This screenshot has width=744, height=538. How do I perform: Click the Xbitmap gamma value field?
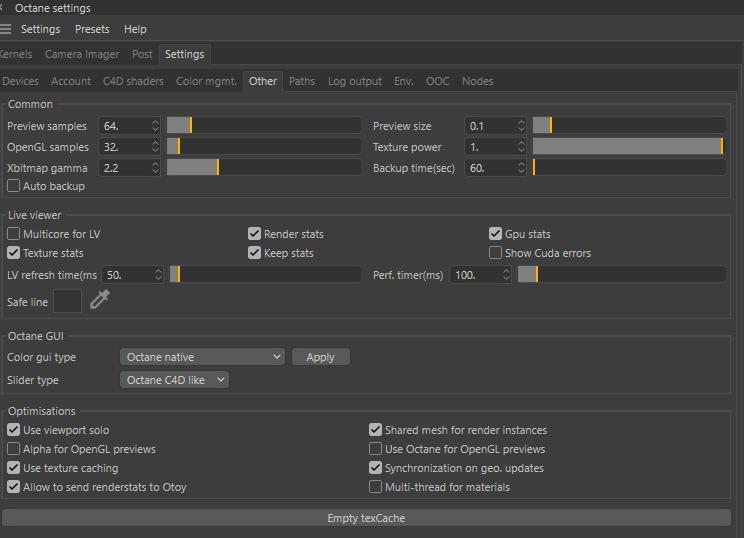coord(129,167)
